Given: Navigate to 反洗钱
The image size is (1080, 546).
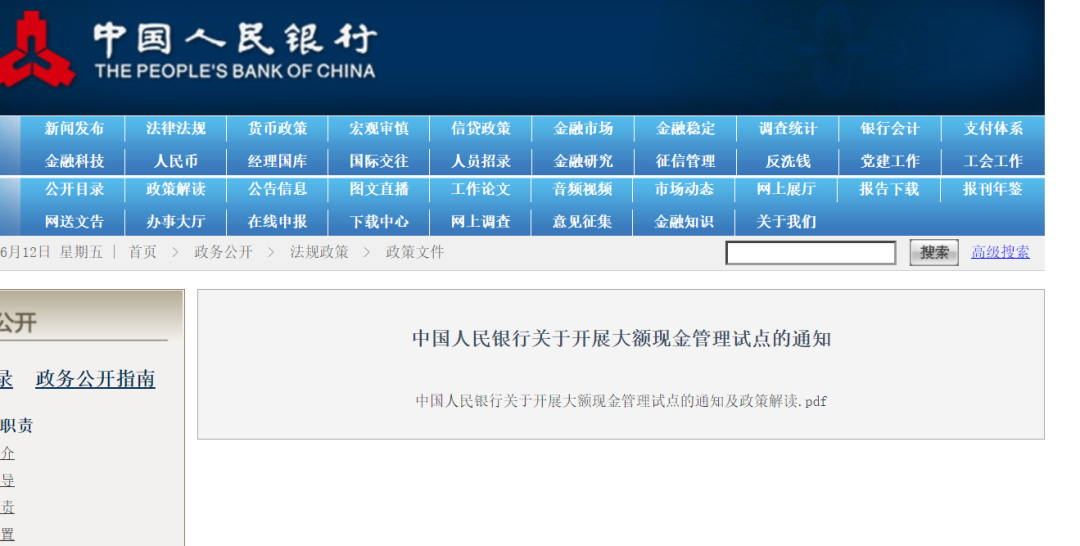Looking at the screenshot, I should 788,161.
